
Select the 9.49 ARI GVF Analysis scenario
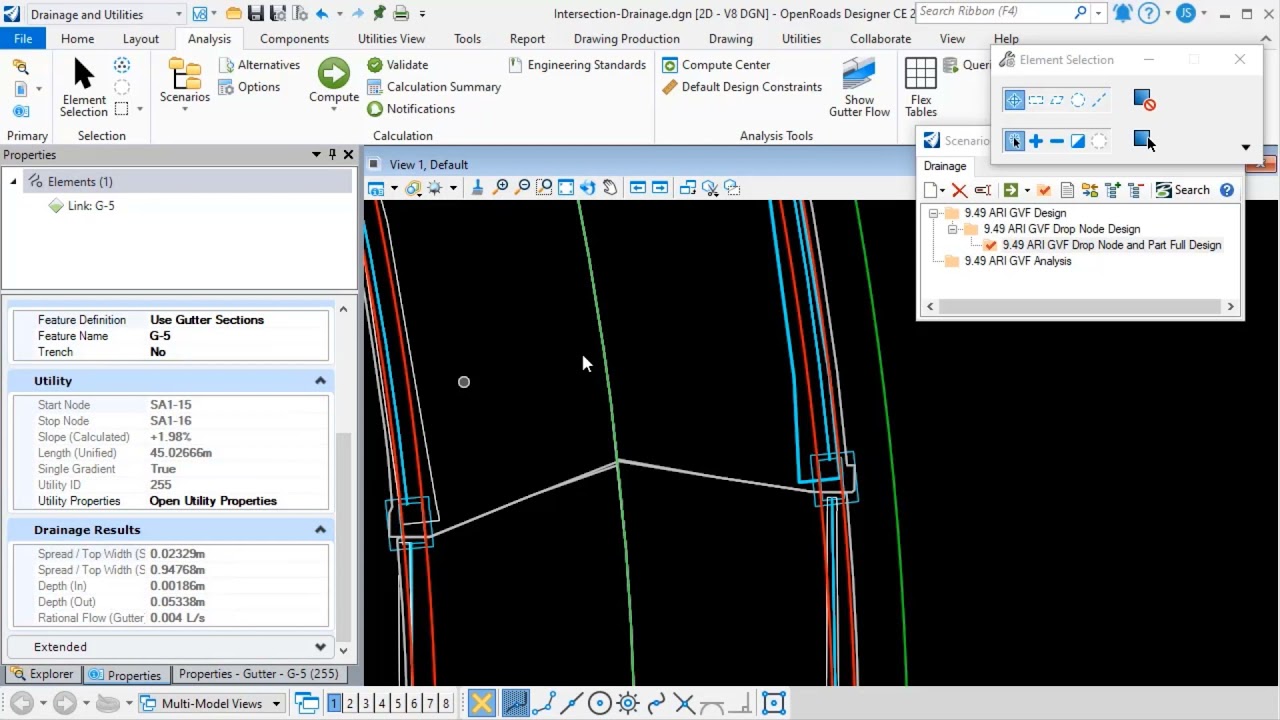click(x=1017, y=261)
